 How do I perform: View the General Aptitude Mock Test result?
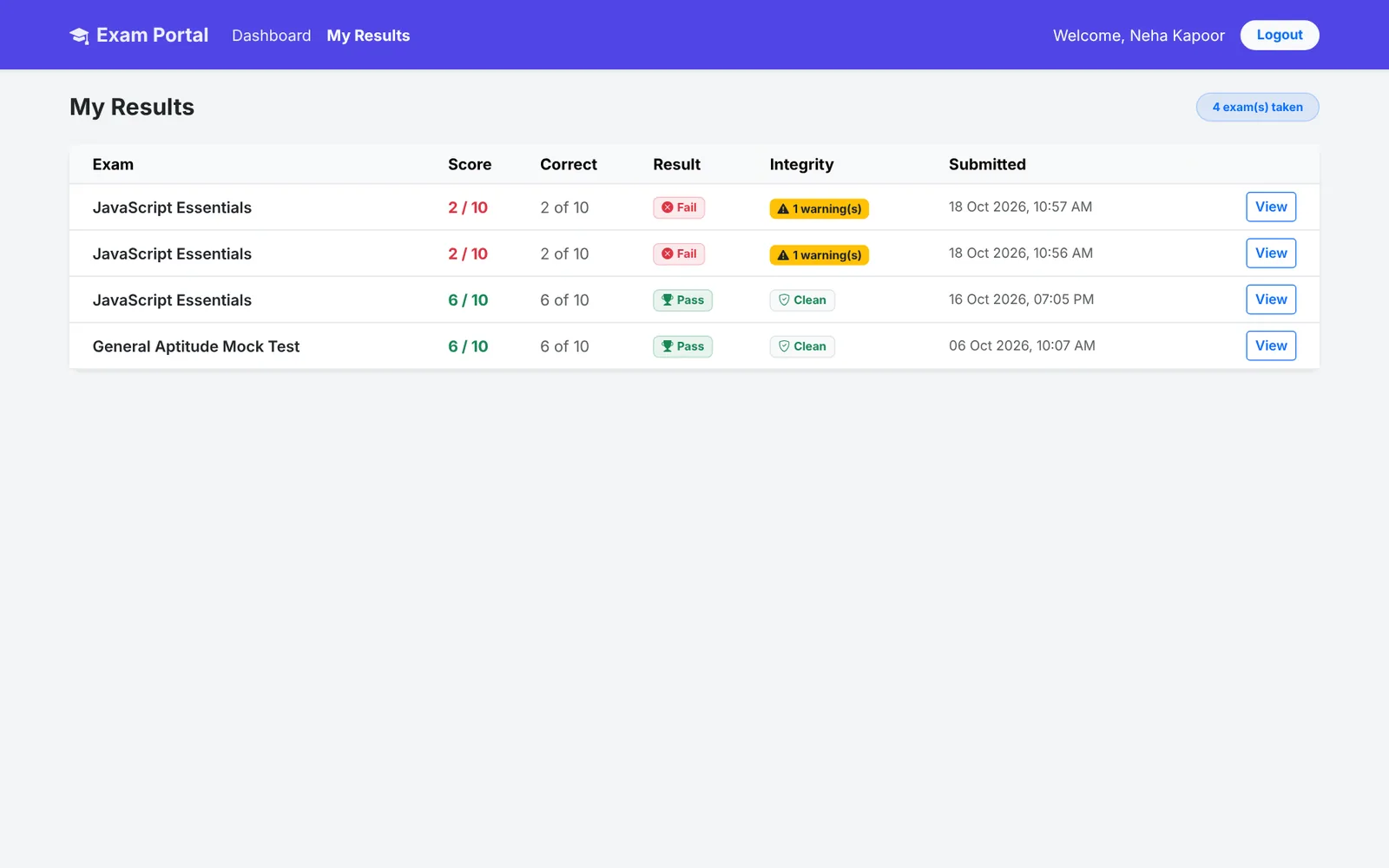tap(1271, 345)
